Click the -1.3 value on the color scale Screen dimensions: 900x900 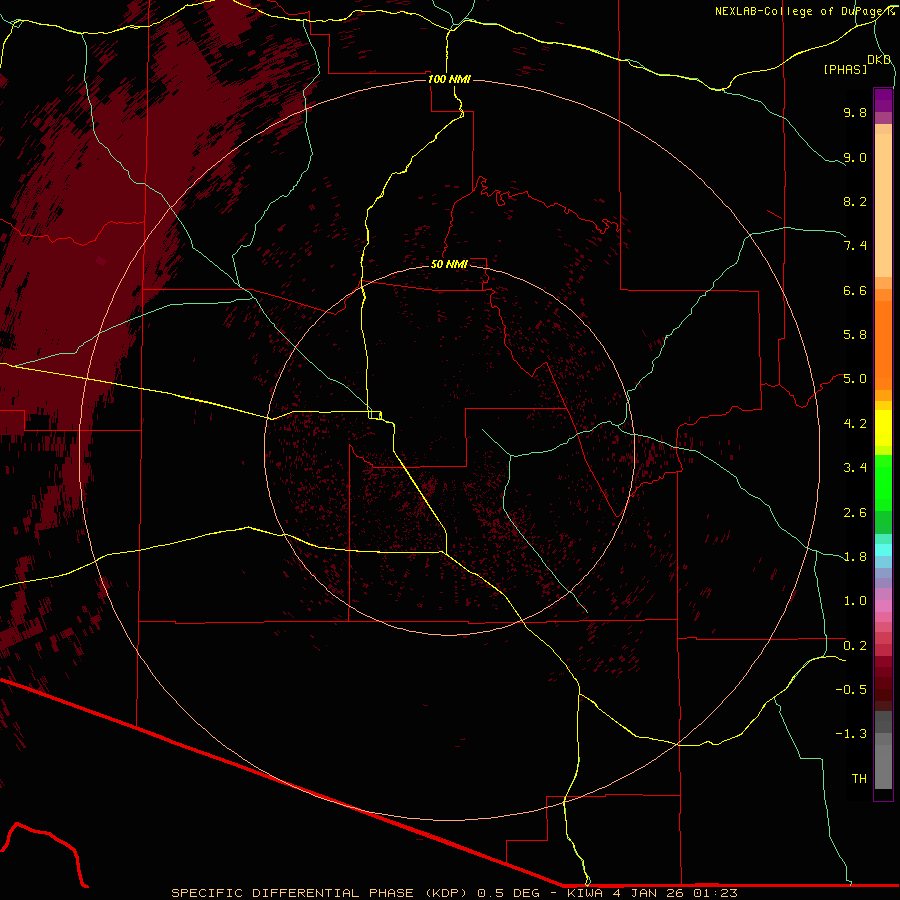point(851,734)
